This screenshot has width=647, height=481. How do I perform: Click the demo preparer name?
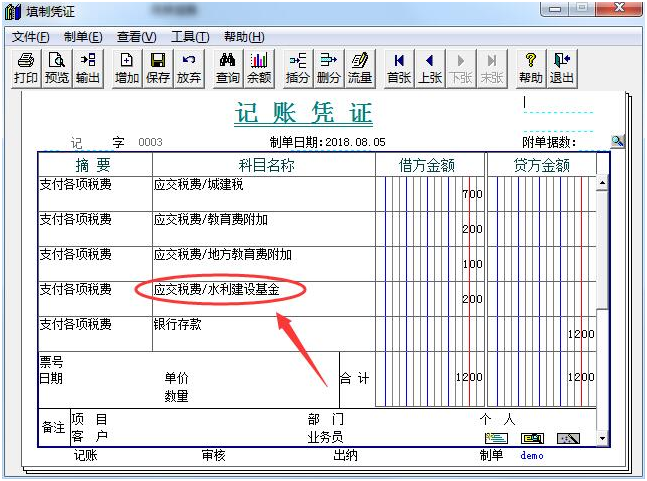531,455
